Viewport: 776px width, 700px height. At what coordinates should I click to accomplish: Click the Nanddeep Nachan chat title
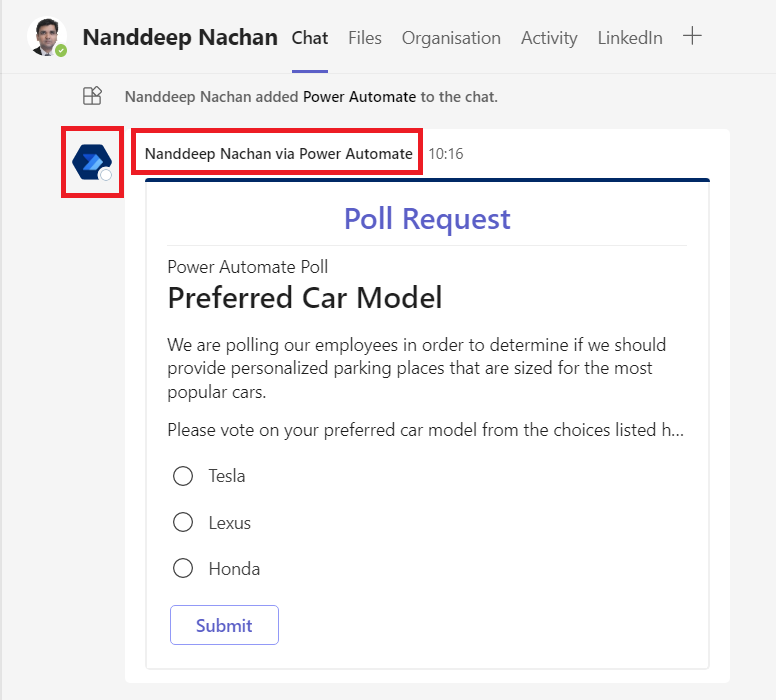pyautogui.click(x=180, y=38)
